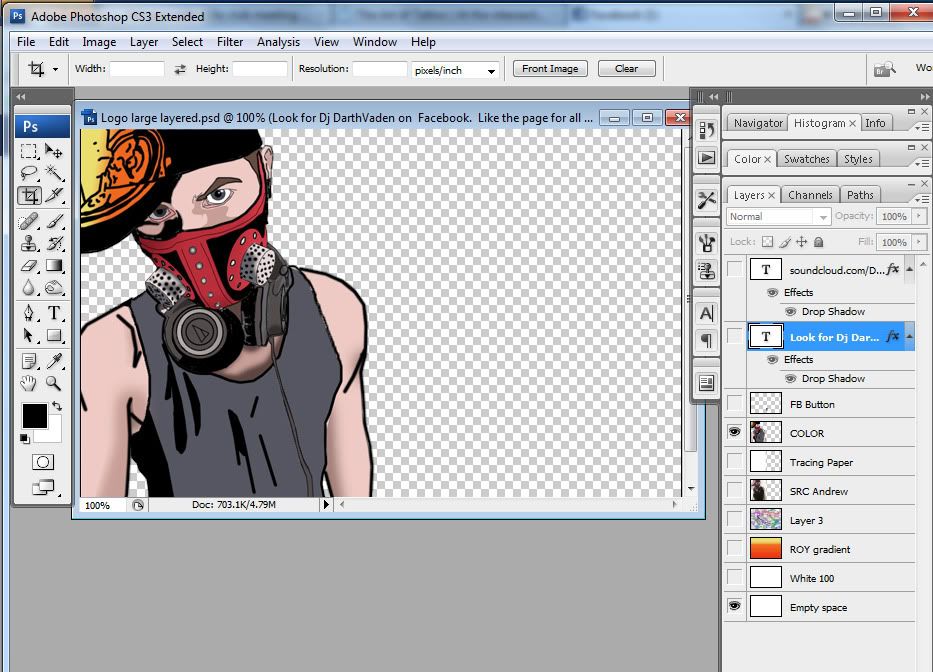Viewport: 933px width, 672px height.
Task: Select the Eyedropper tool
Action: [54, 361]
